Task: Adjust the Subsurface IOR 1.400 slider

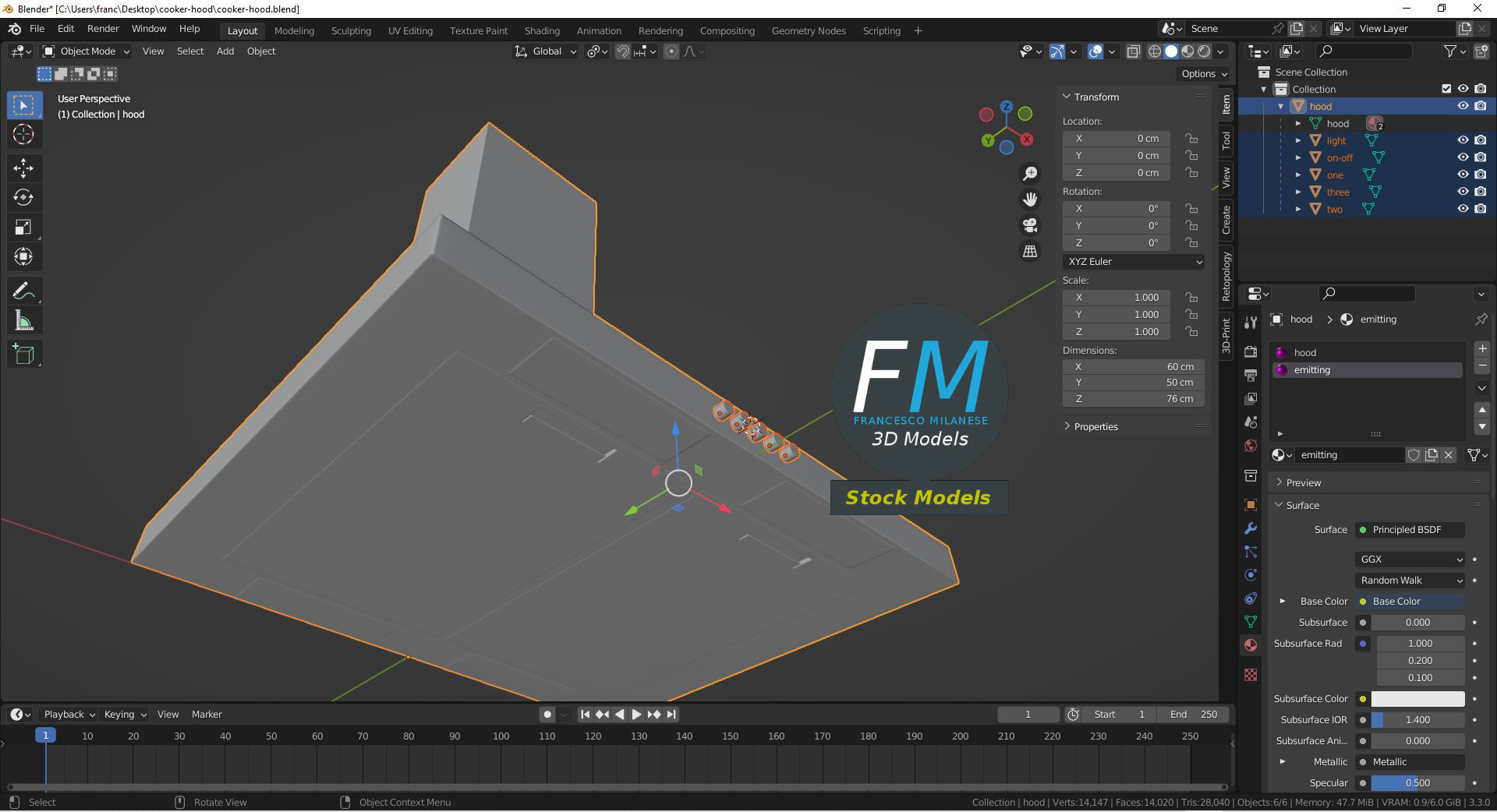Action: 1418,720
